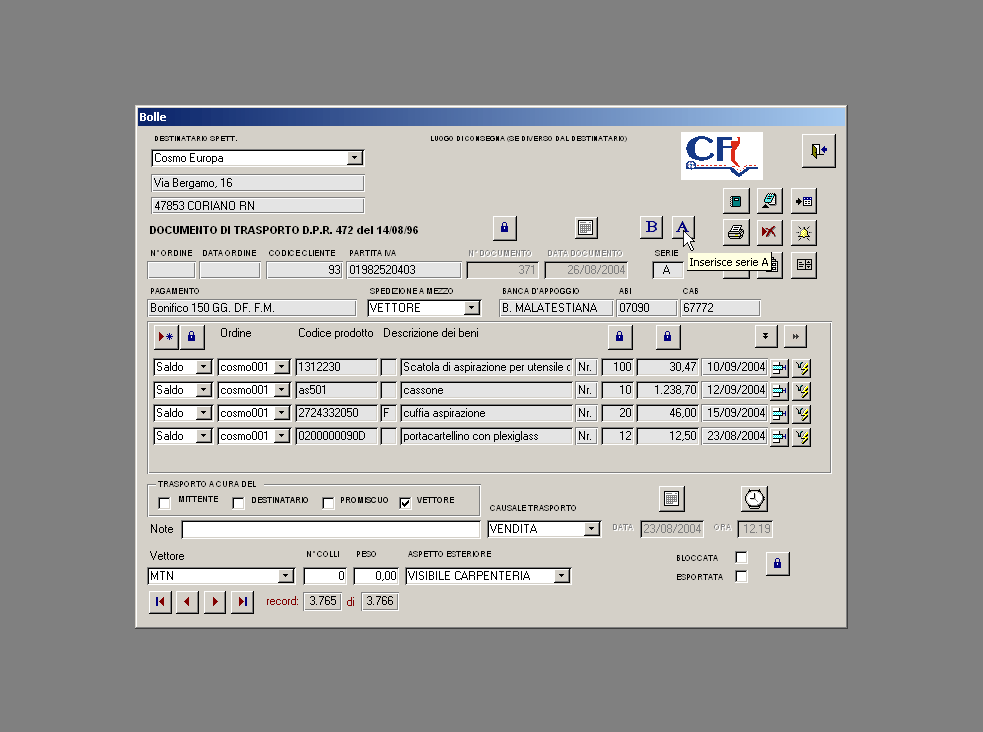Click the lock icon beside BLOCCATA
This screenshot has width=983, height=732.
click(777, 563)
